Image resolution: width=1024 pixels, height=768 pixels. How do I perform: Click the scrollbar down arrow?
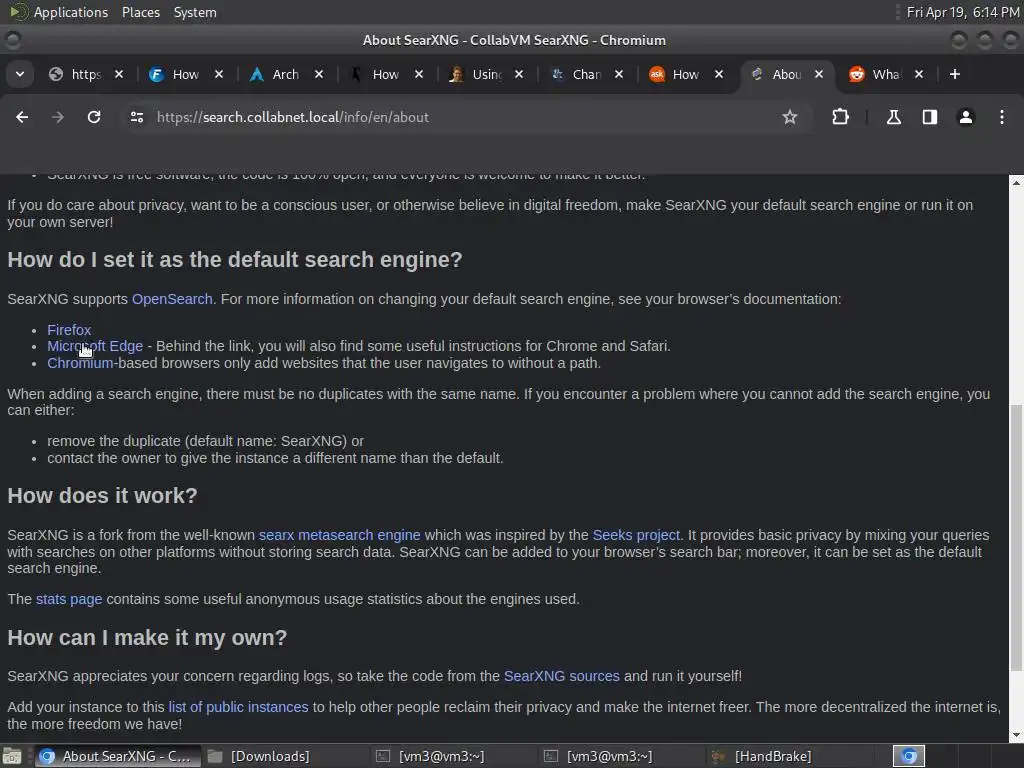point(1016,735)
